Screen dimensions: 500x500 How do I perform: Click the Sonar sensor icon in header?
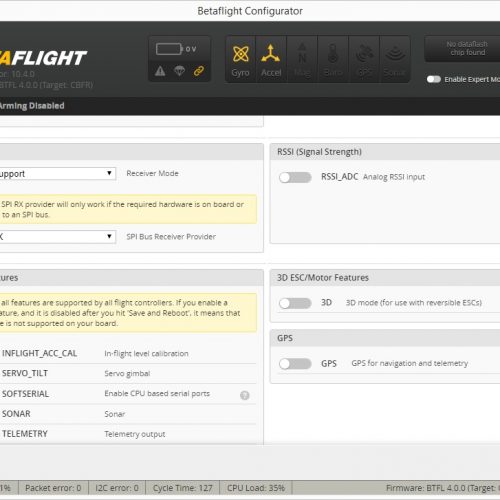[x=395, y=59]
